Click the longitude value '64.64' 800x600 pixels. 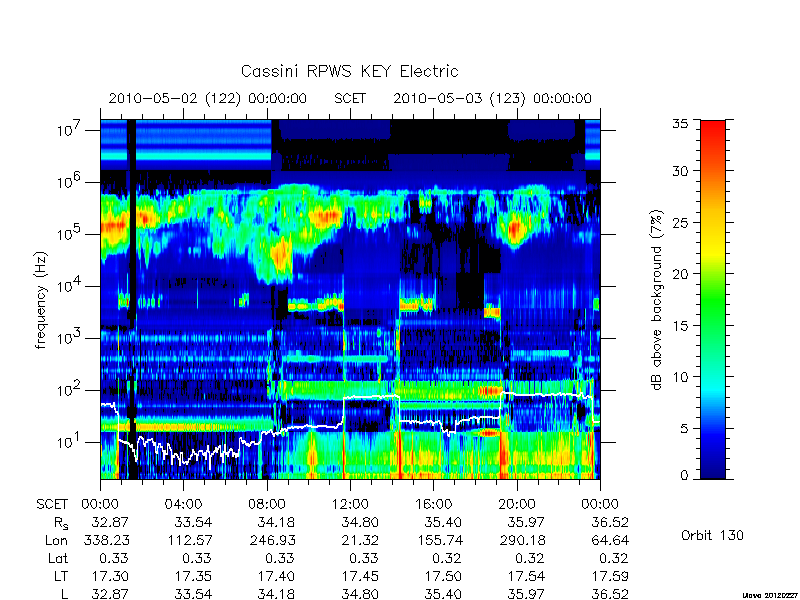click(x=610, y=540)
